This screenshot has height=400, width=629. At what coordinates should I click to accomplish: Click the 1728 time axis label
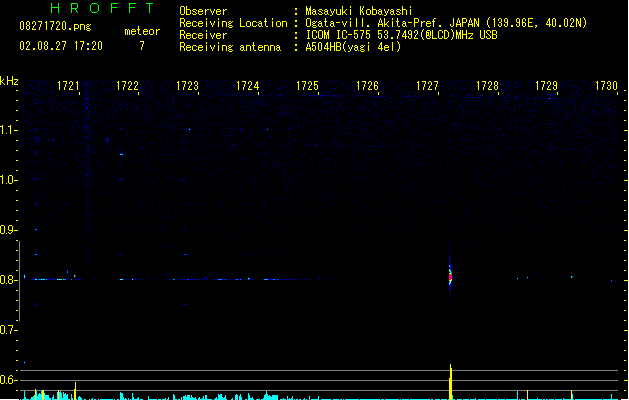pyautogui.click(x=487, y=86)
